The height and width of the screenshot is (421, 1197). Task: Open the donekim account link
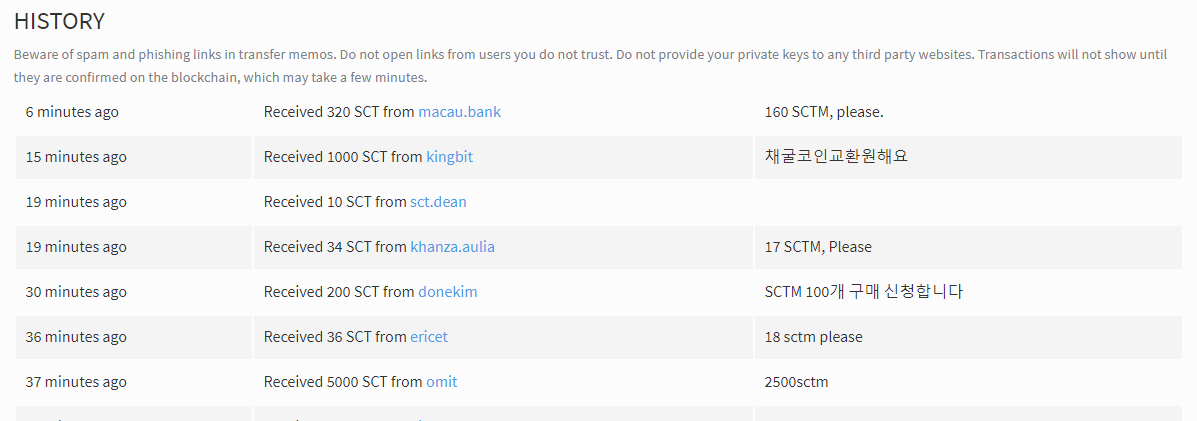click(x=448, y=292)
